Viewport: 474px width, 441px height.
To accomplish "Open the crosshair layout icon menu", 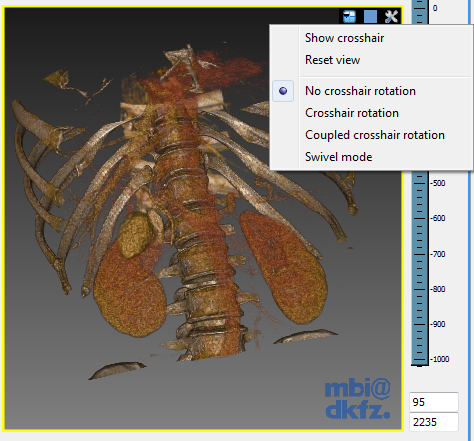I will point(349,16).
